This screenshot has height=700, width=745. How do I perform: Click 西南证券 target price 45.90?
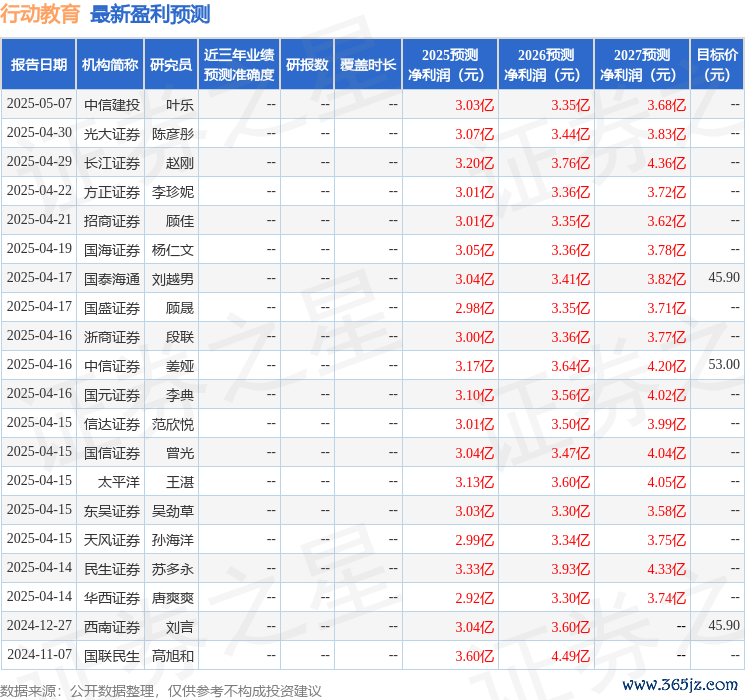724,625
